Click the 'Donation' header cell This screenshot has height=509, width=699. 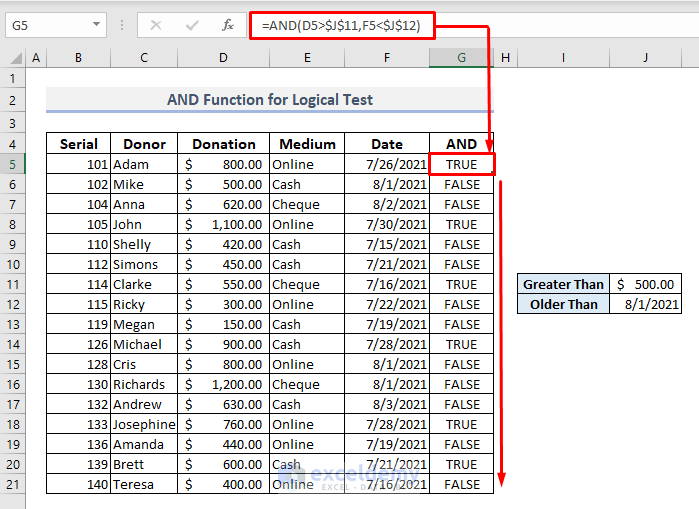[223, 144]
